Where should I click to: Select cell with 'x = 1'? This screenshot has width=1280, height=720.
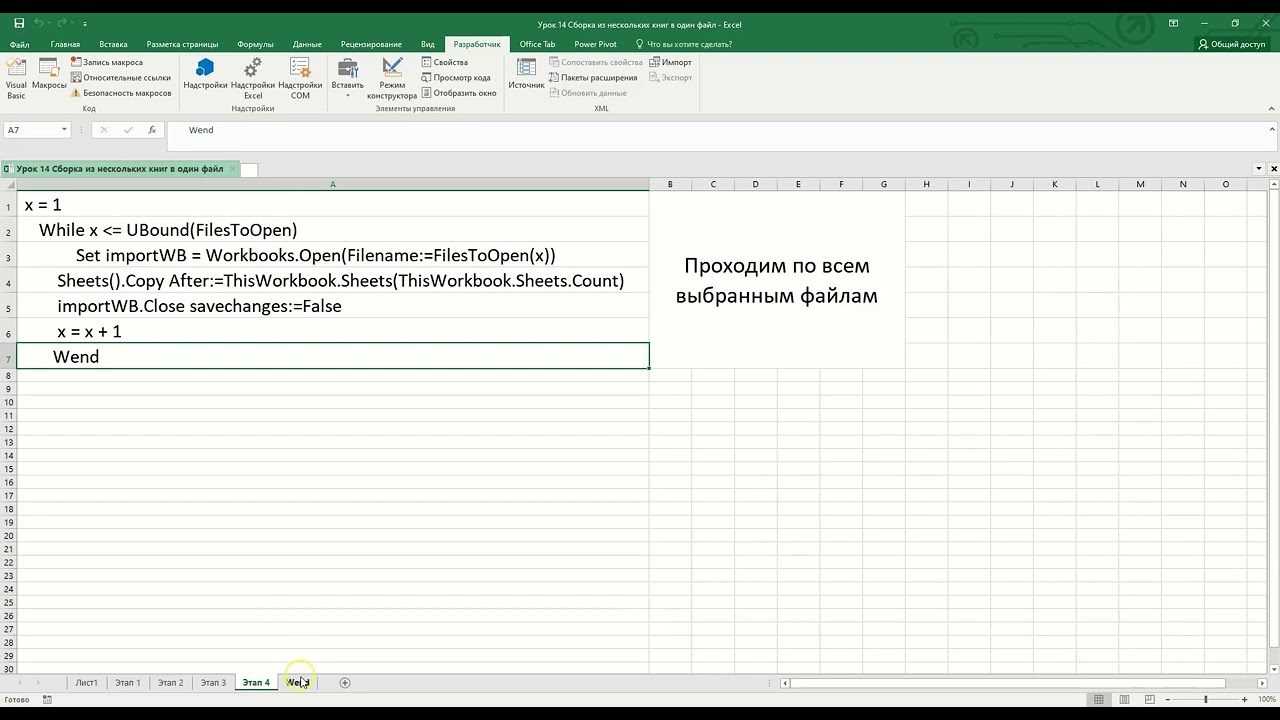tap(333, 205)
